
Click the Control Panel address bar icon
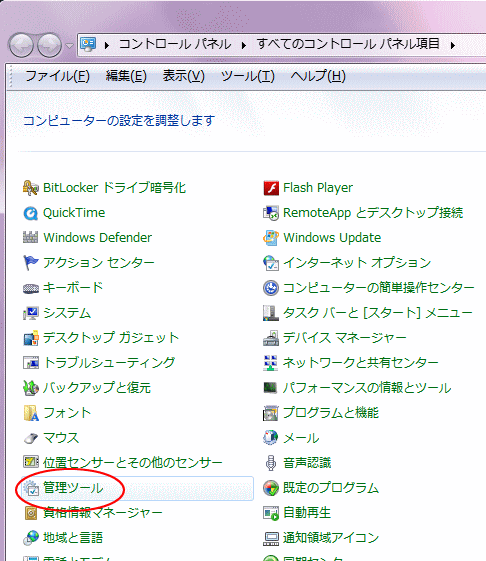88,44
